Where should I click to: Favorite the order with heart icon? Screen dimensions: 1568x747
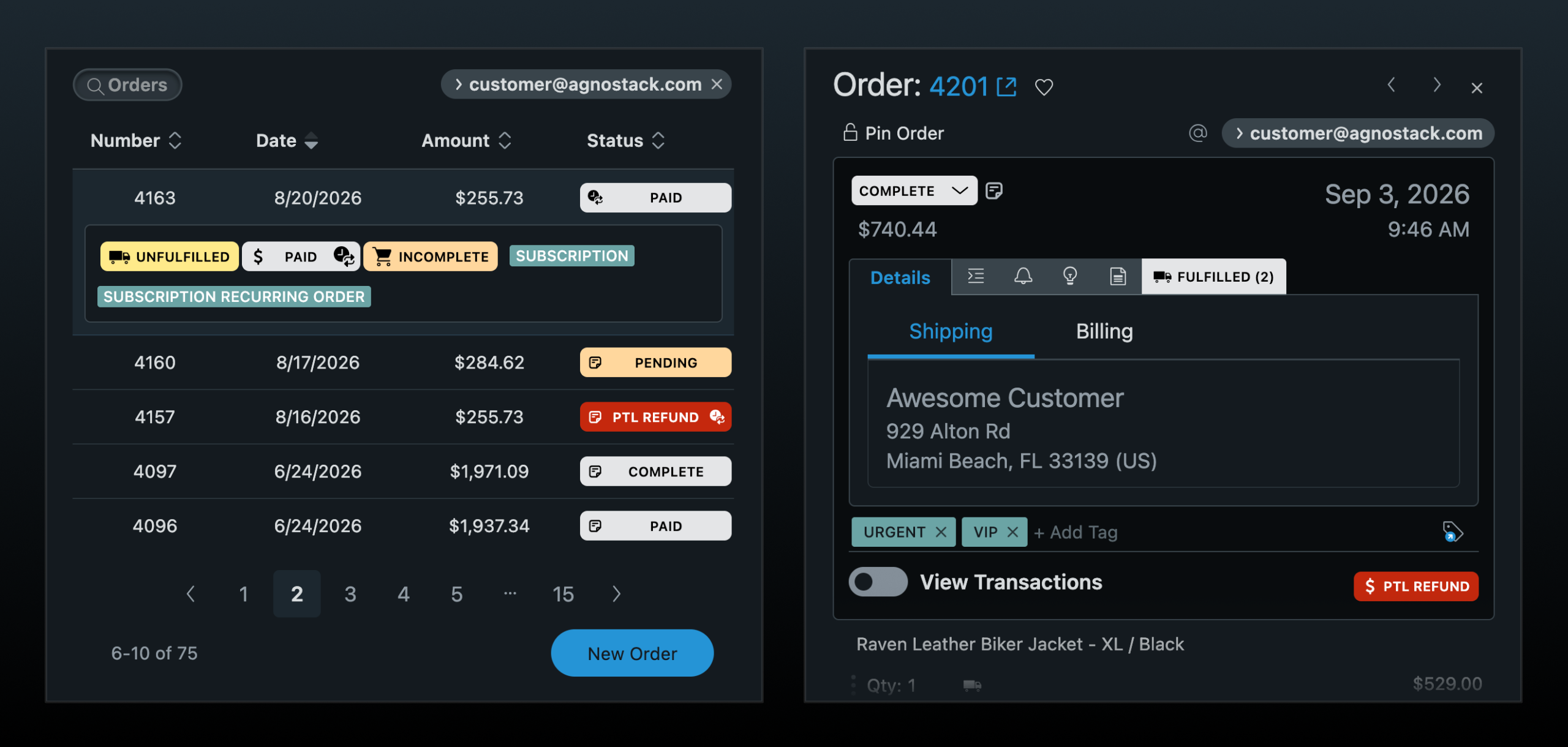coord(1044,87)
